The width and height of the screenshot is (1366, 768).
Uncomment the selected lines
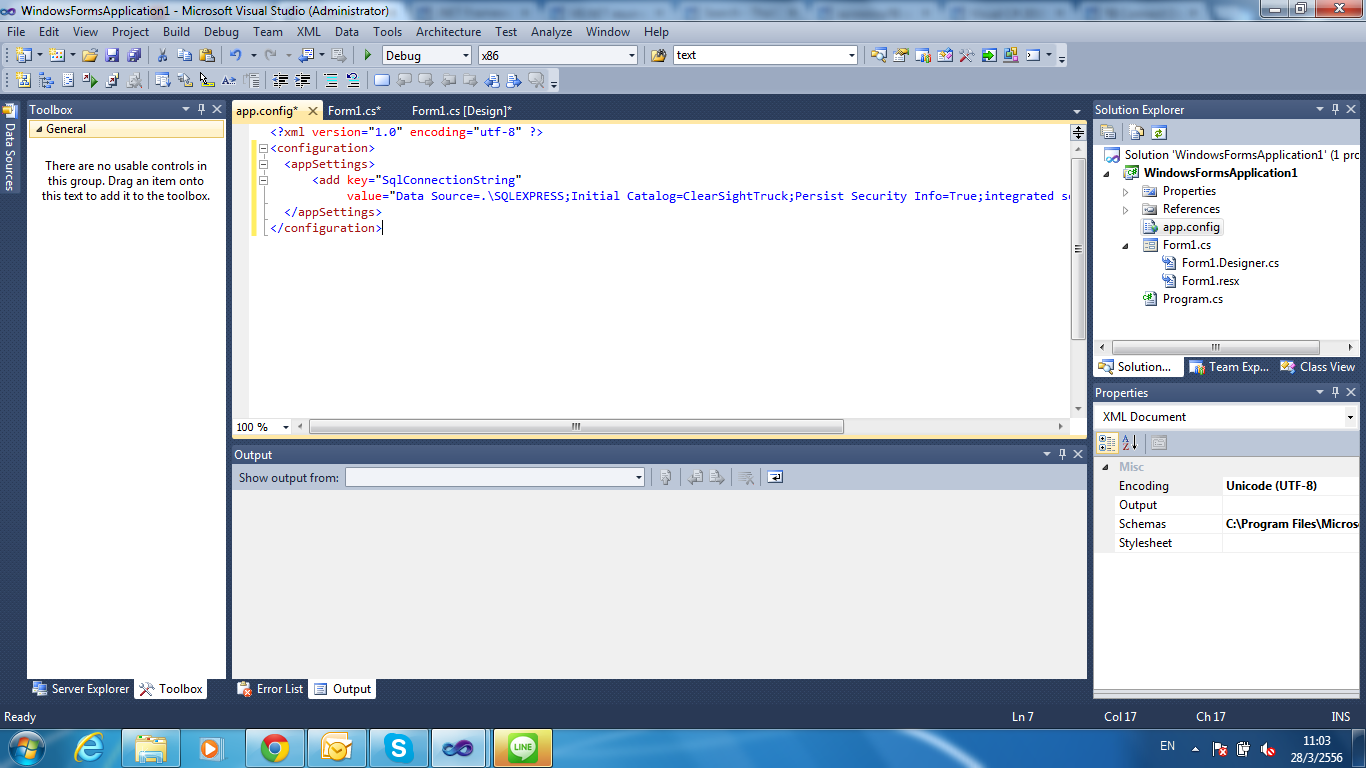coord(353,80)
